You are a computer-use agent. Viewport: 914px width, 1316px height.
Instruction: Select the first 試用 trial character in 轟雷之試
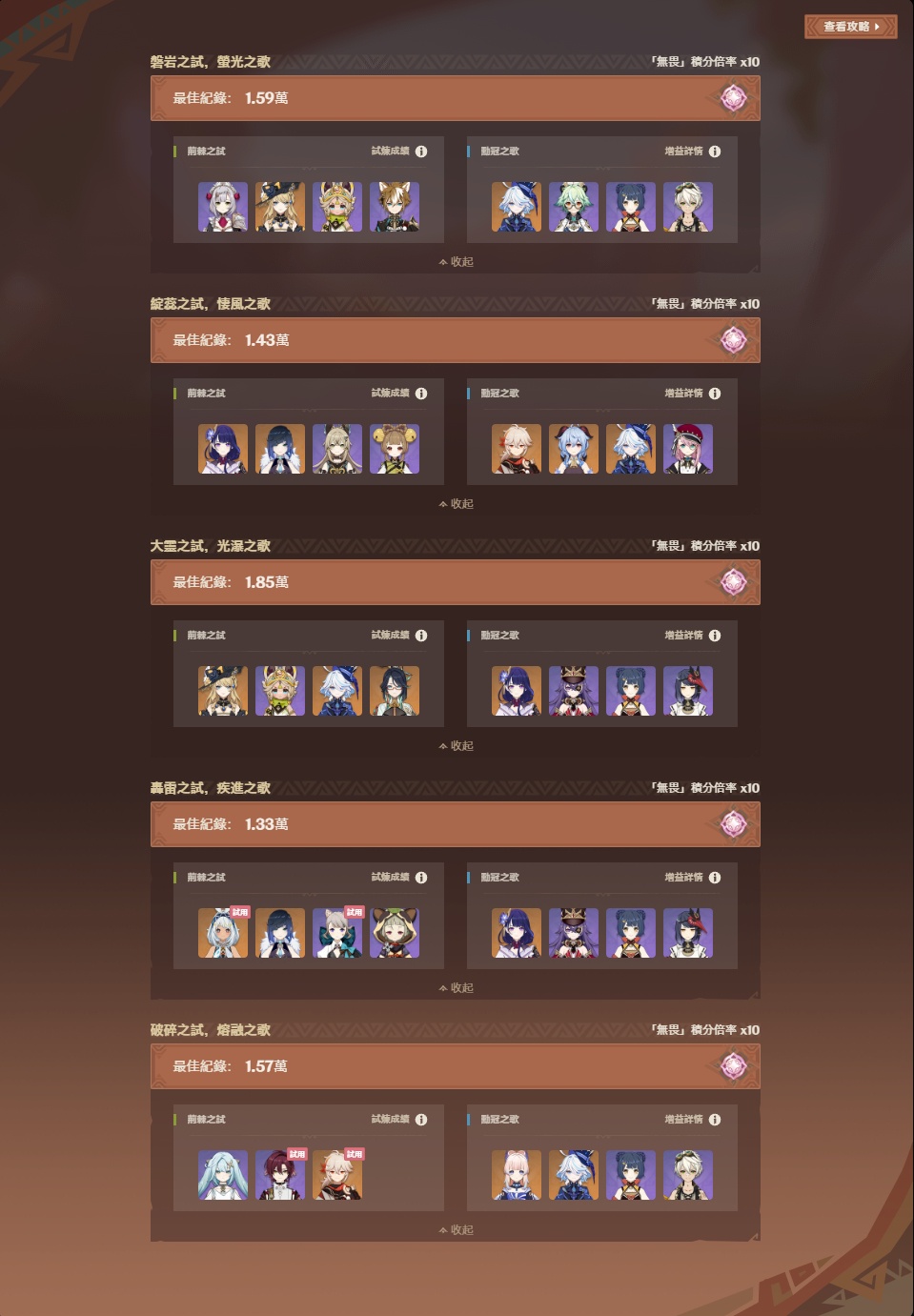click(x=223, y=933)
